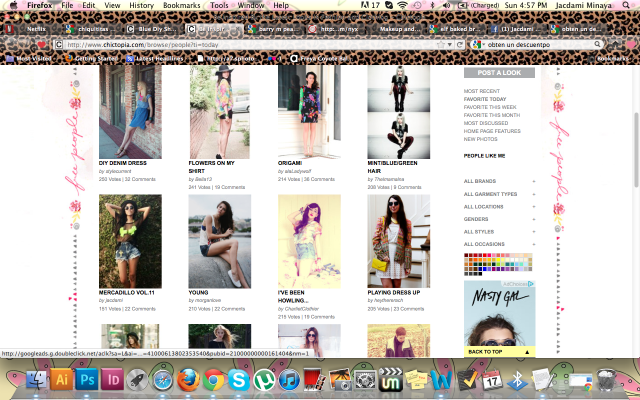Click the POST A LOOK button
The image size is (640, 400).
click(x=499, y=73)
